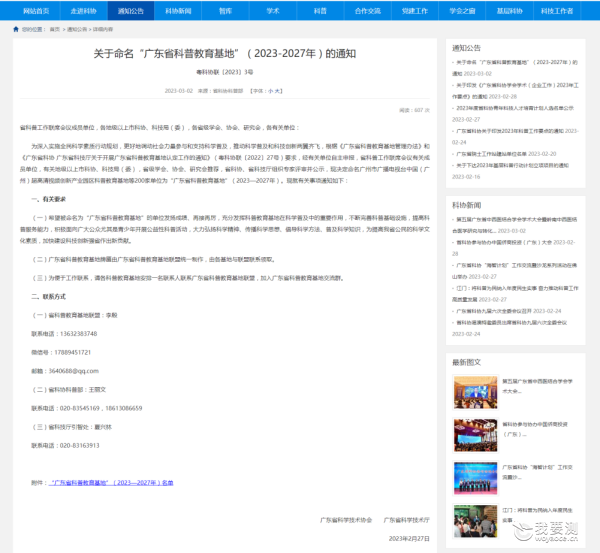Click the signature 广东省科学技术厅
Image resolution: width=600 pixels, height=553 pixels.
(x=407, y=520)
